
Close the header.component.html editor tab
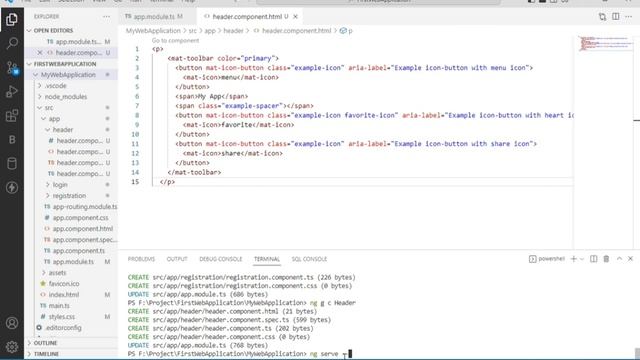click(x=296, y=17)
